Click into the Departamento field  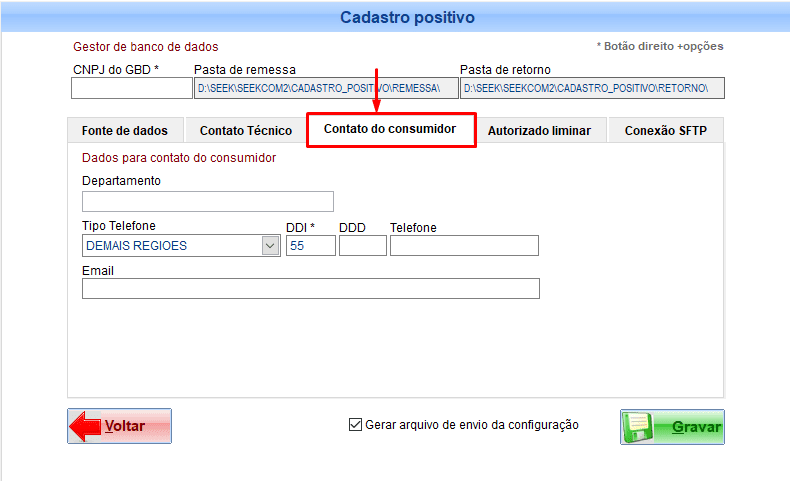click(x=208, y=201)
